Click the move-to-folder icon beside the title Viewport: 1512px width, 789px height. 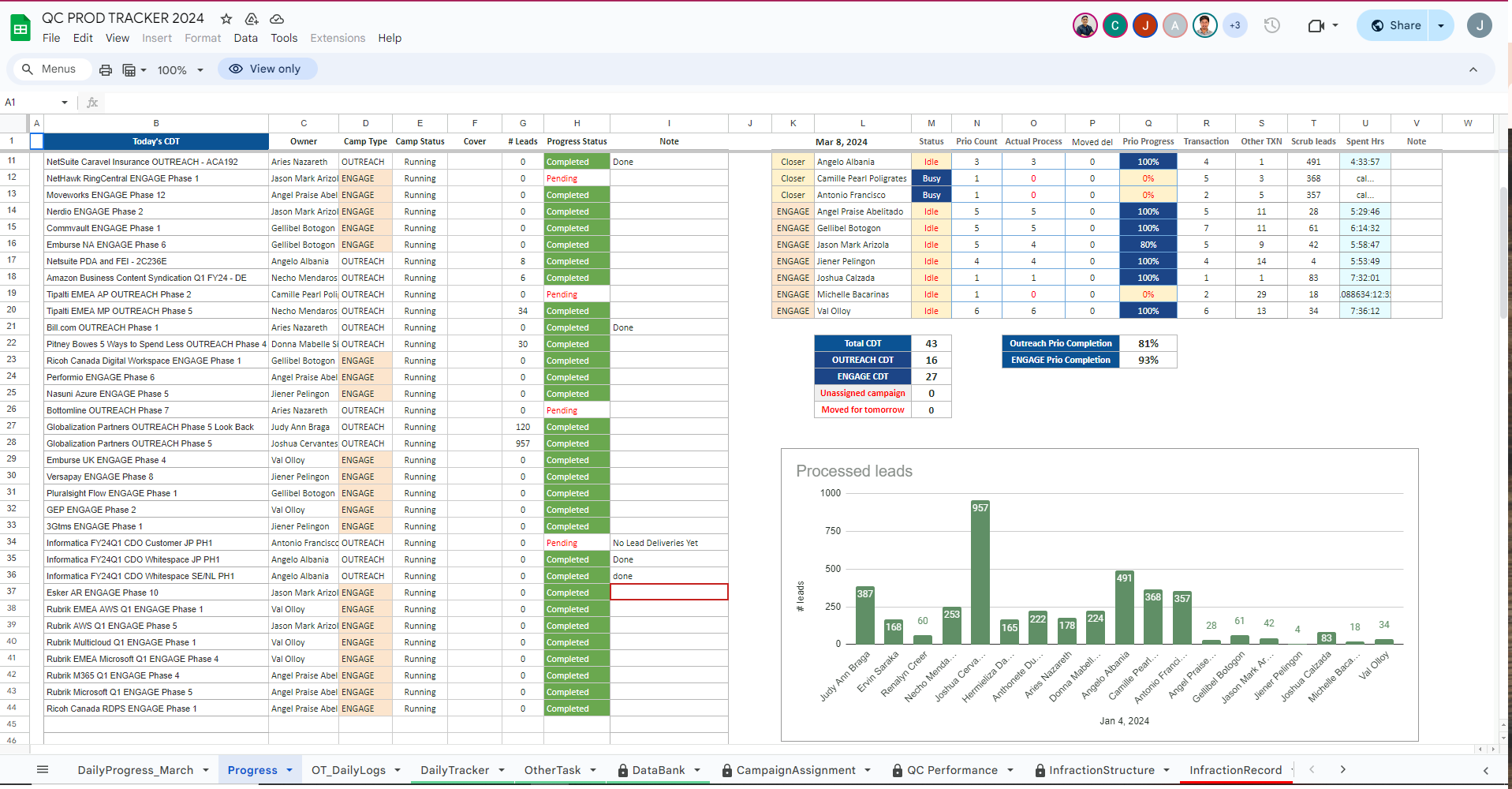coord(252,18)
